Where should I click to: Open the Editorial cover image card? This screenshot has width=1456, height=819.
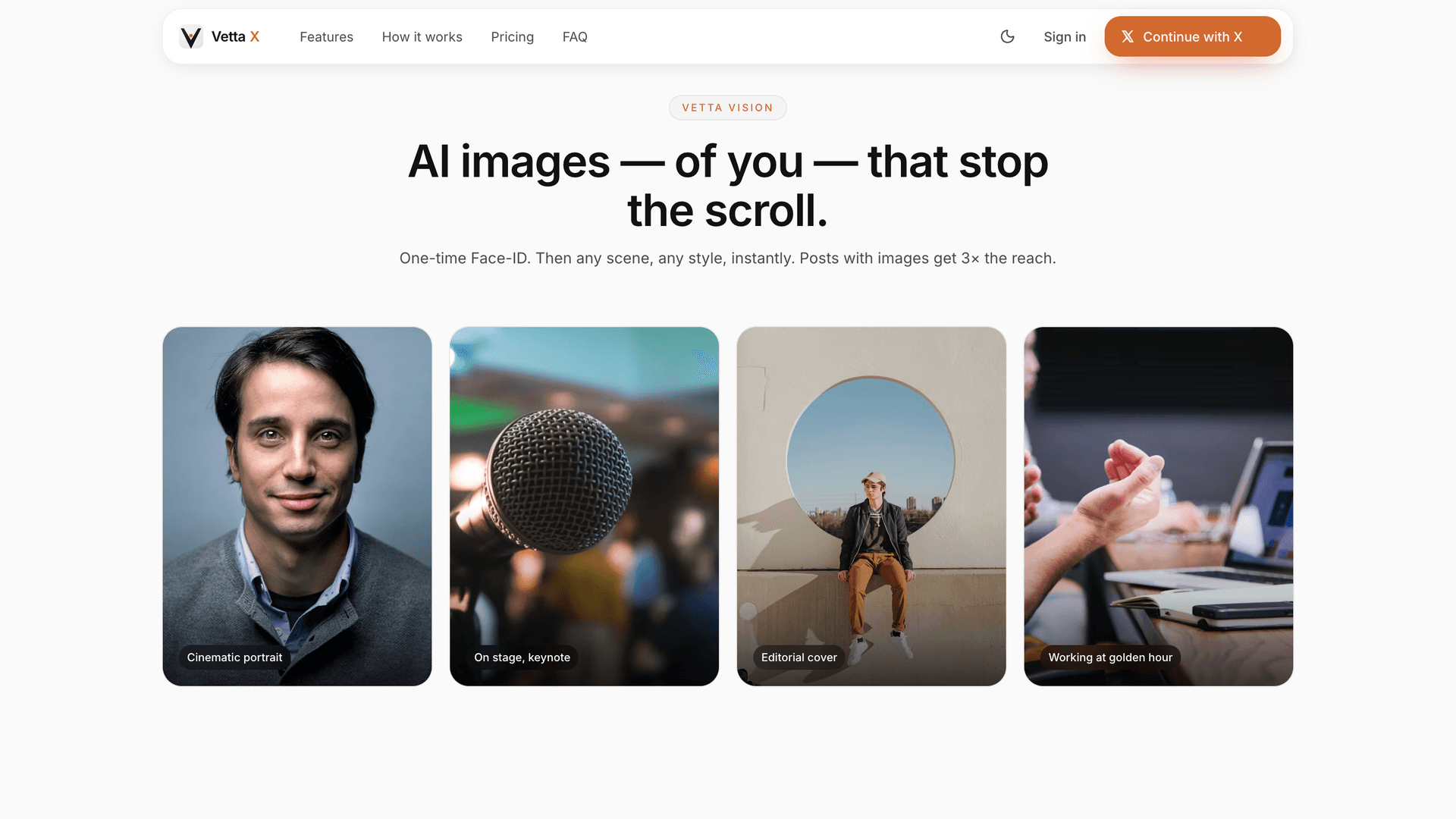(x=871, y=506)
